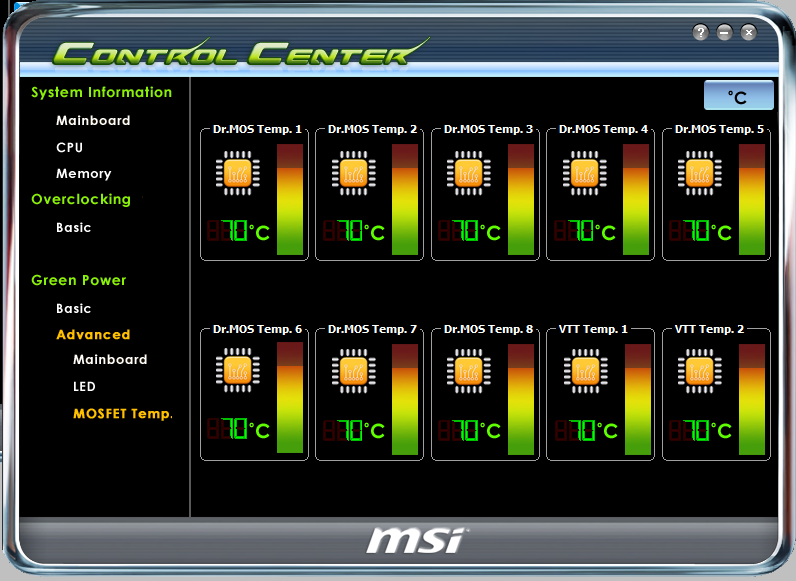This screenshot has width=796, height=581.
Task: Select CPU under System Information
Action: (x=70, y=147)
